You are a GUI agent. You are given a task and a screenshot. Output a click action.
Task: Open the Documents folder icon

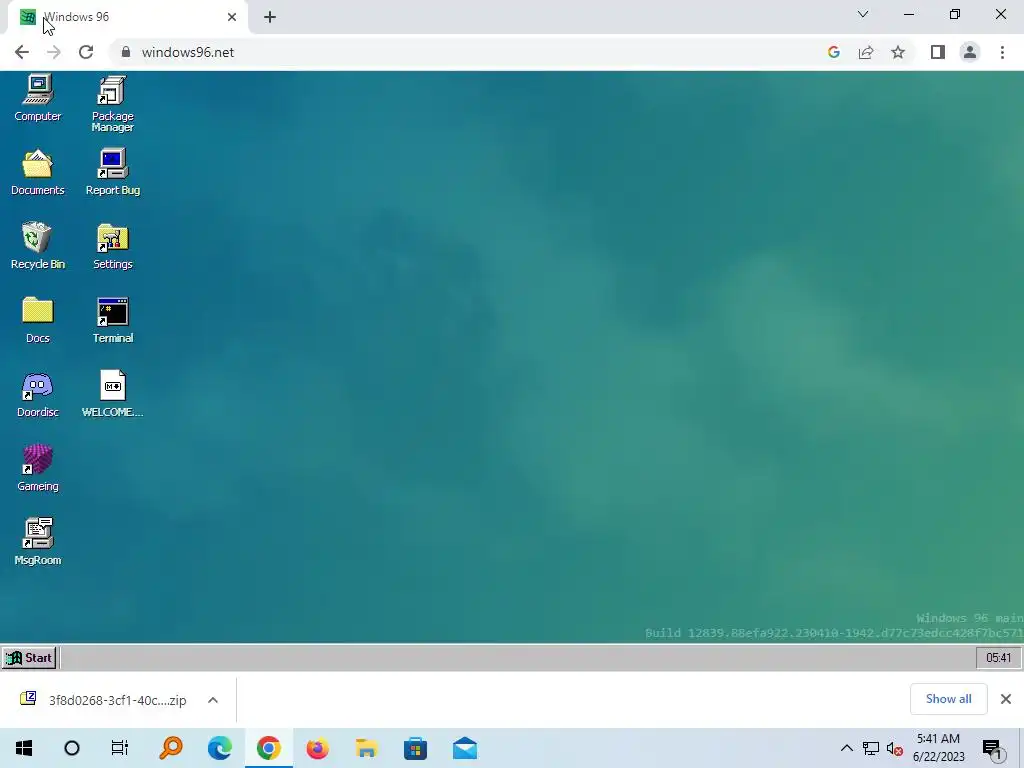click(38, 172)
